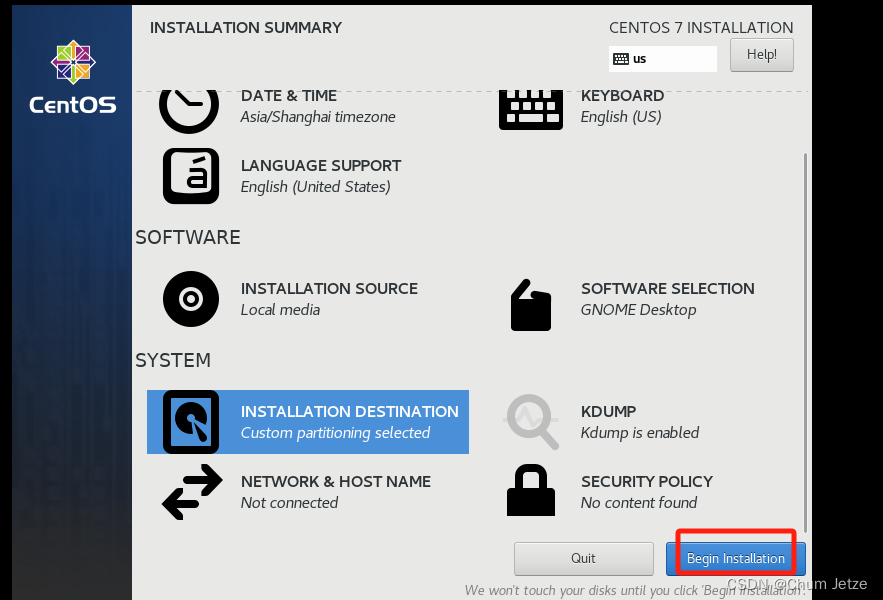Click 'English (US)' keyboard status
Screen dimensions: 883x600
point(621,117)
